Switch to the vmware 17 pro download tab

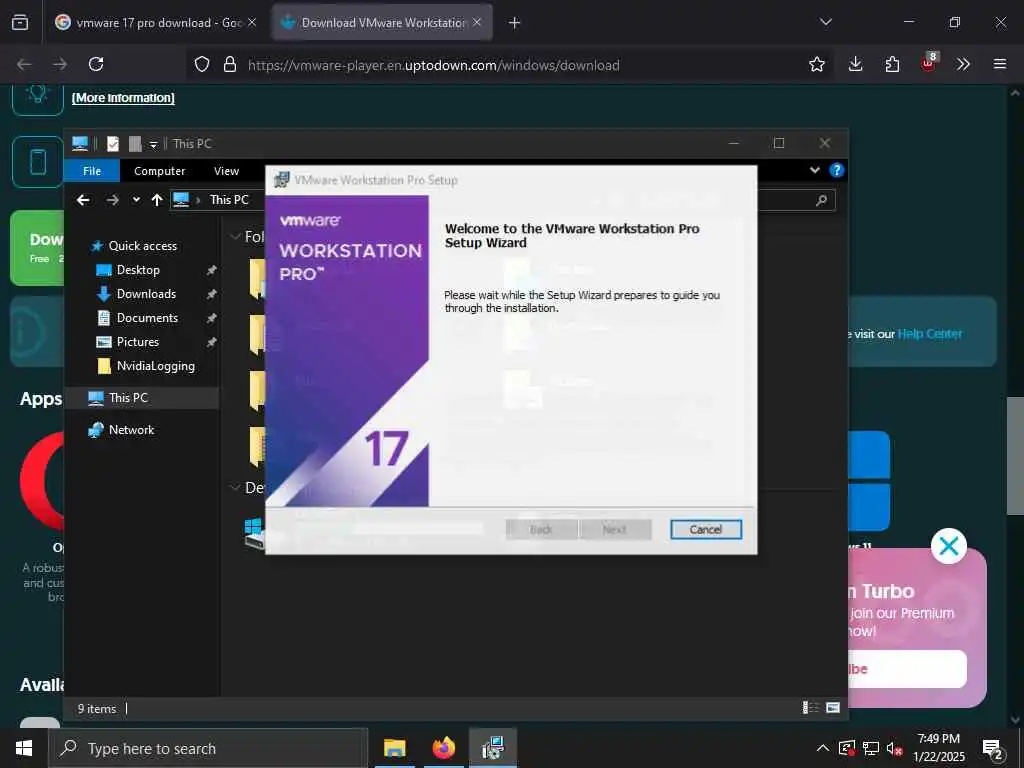pyautogui.click(x=157, y=23)
